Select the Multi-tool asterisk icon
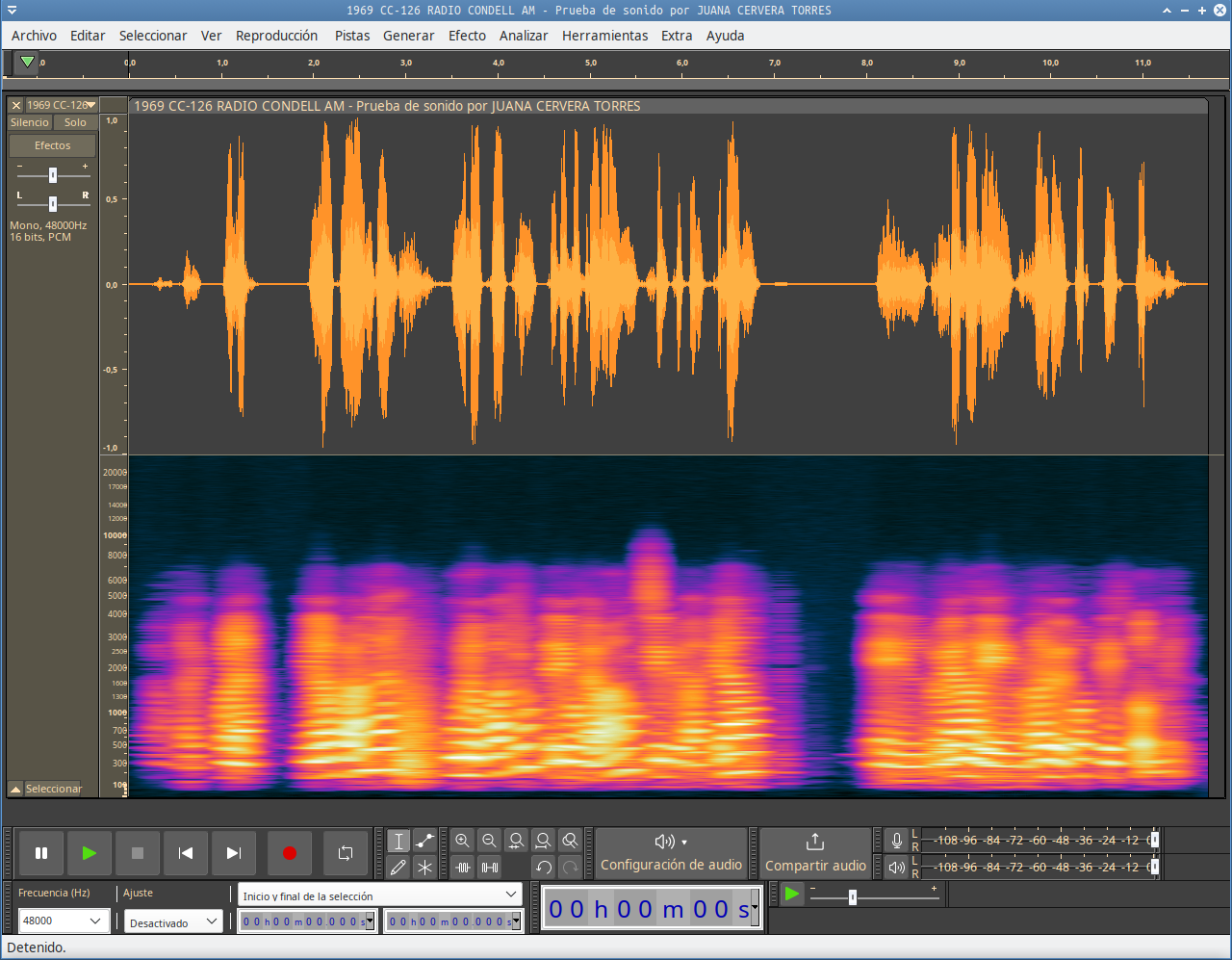The width and height of the screenshot is (1232, 960). tap(424, 867)
